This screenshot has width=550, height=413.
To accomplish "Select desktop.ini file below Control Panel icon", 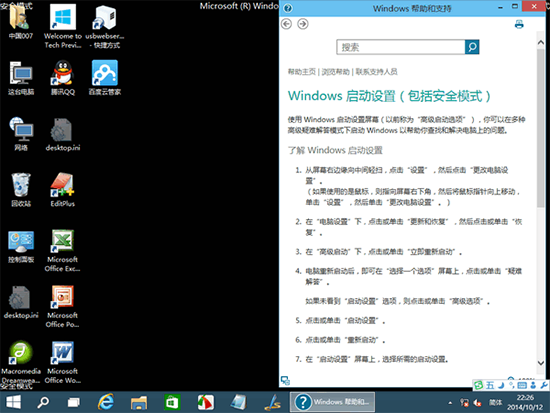I will pyautogui.click(x=21, y=302).
